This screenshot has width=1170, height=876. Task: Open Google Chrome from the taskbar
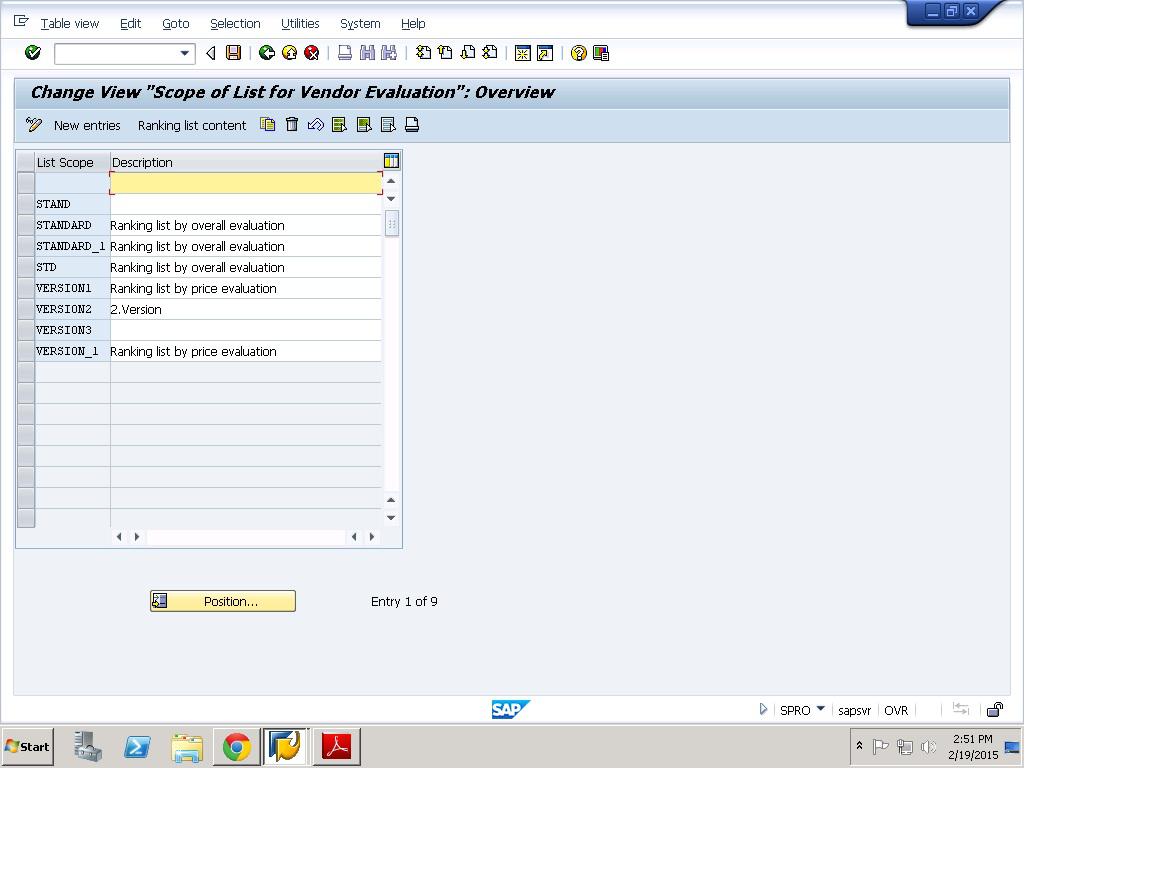pos(237,747)
